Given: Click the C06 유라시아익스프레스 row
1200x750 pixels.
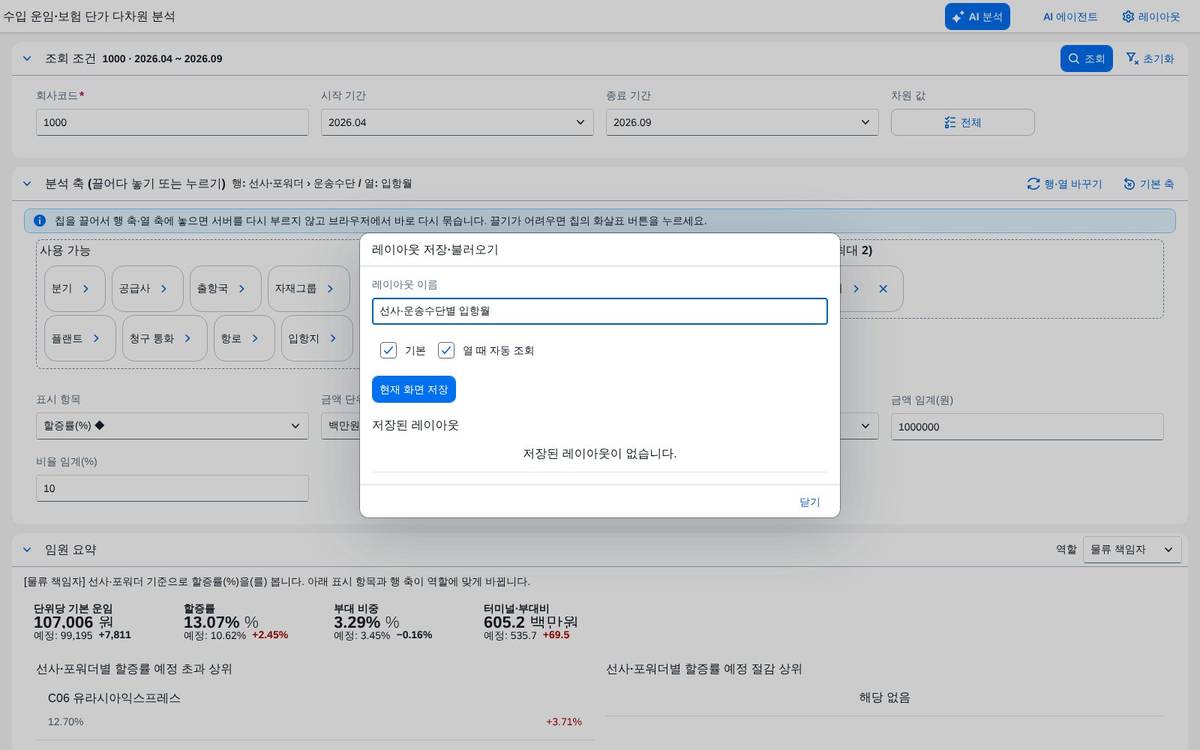Looking at the screenshot, I should pos(315,709).
